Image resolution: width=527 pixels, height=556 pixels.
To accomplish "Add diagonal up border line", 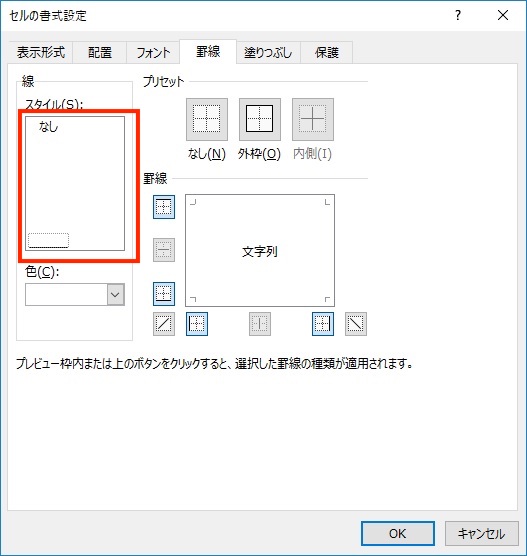I will click(x=164, y=324).
